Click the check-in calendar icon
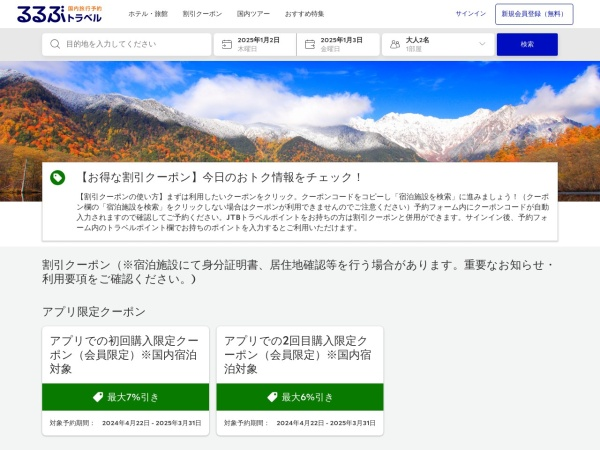The image size is (600, 450). [227, 44]
